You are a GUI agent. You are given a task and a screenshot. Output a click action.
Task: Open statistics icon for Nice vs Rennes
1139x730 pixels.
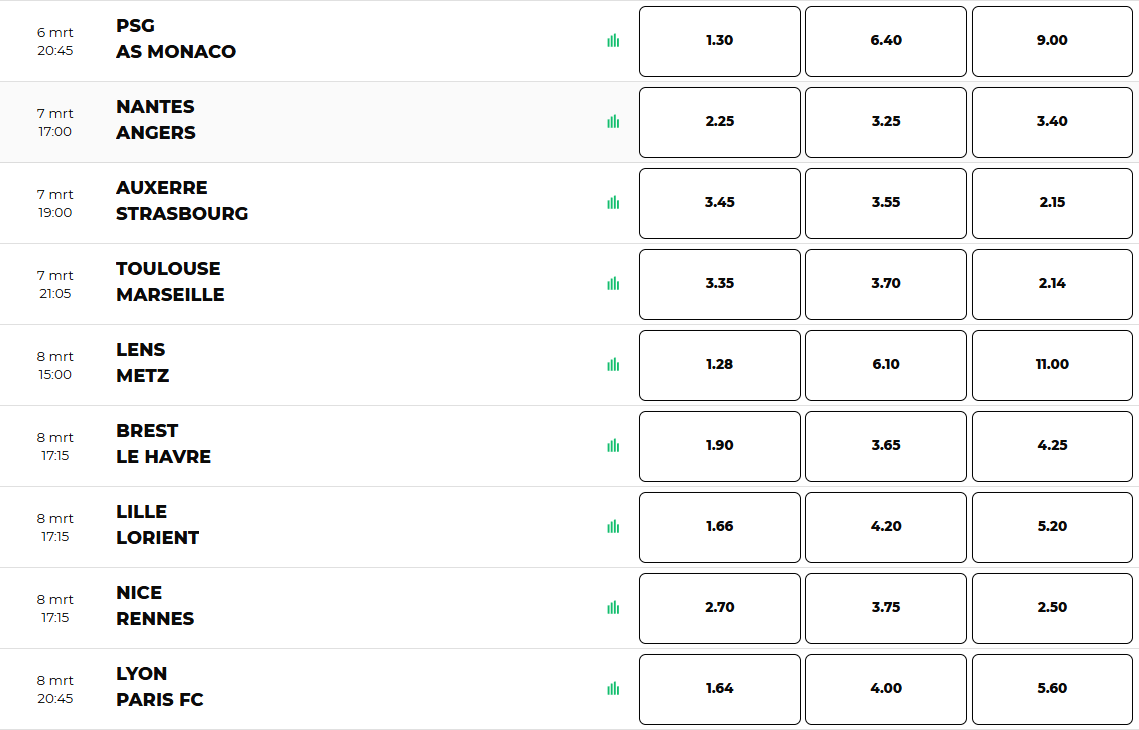[x=613, y=607]
